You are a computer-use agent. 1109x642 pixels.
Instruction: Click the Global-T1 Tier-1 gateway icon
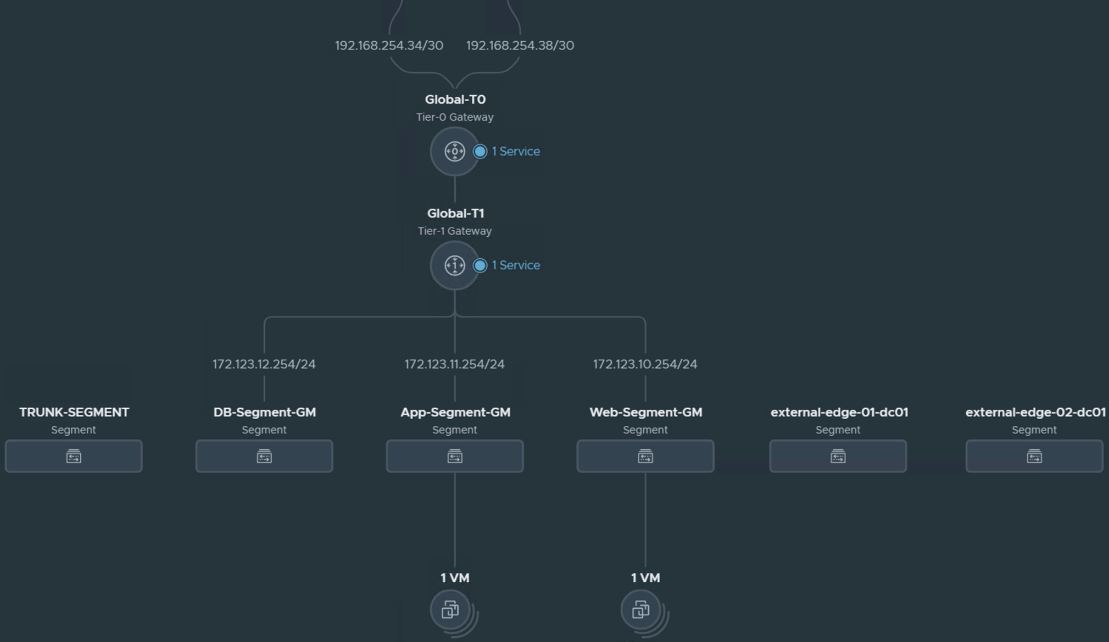tap(455, 266)
